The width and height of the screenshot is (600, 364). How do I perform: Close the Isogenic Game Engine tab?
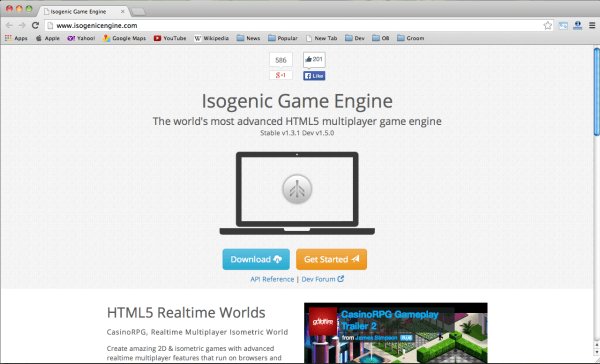tap(122, 11)
